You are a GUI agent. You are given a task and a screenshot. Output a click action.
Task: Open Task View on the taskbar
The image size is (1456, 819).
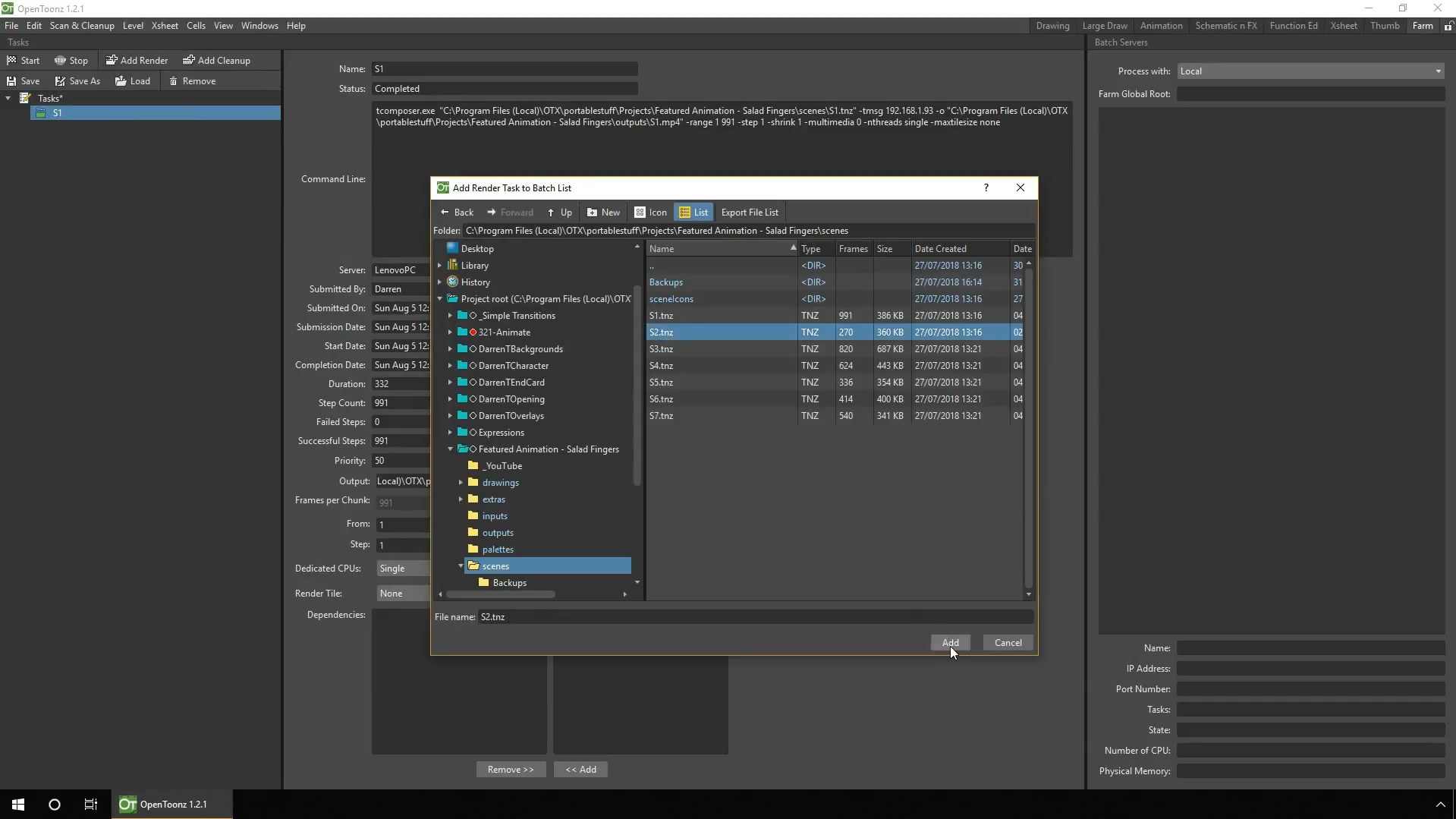tap(91, 805)
